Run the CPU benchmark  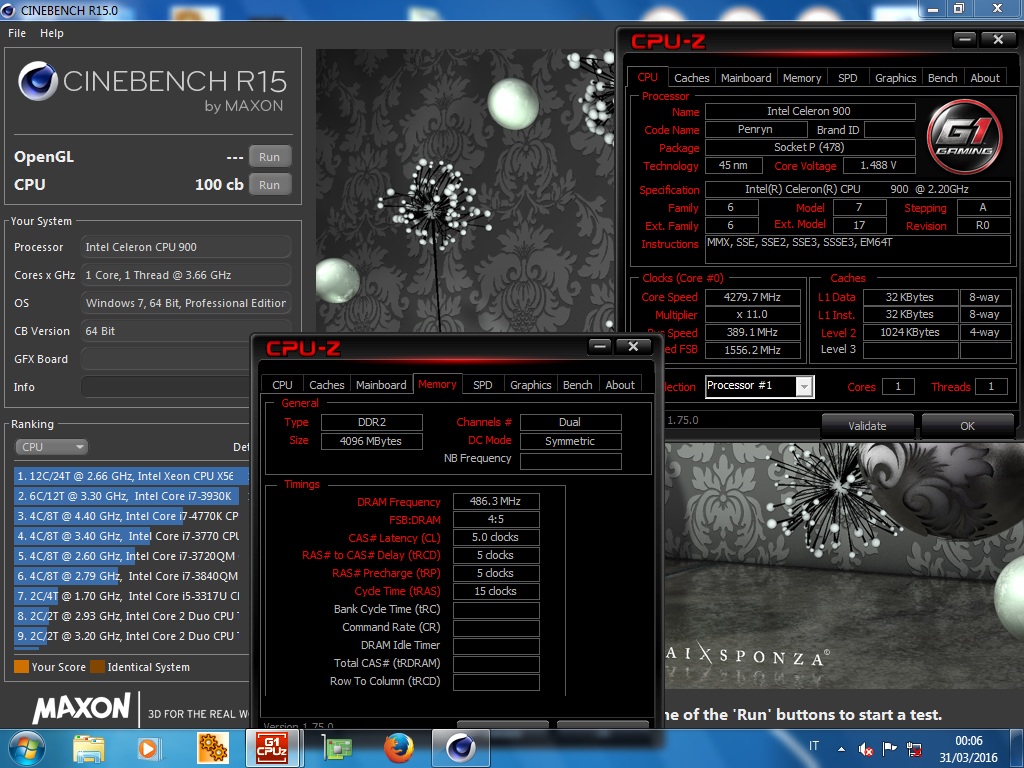269,185
